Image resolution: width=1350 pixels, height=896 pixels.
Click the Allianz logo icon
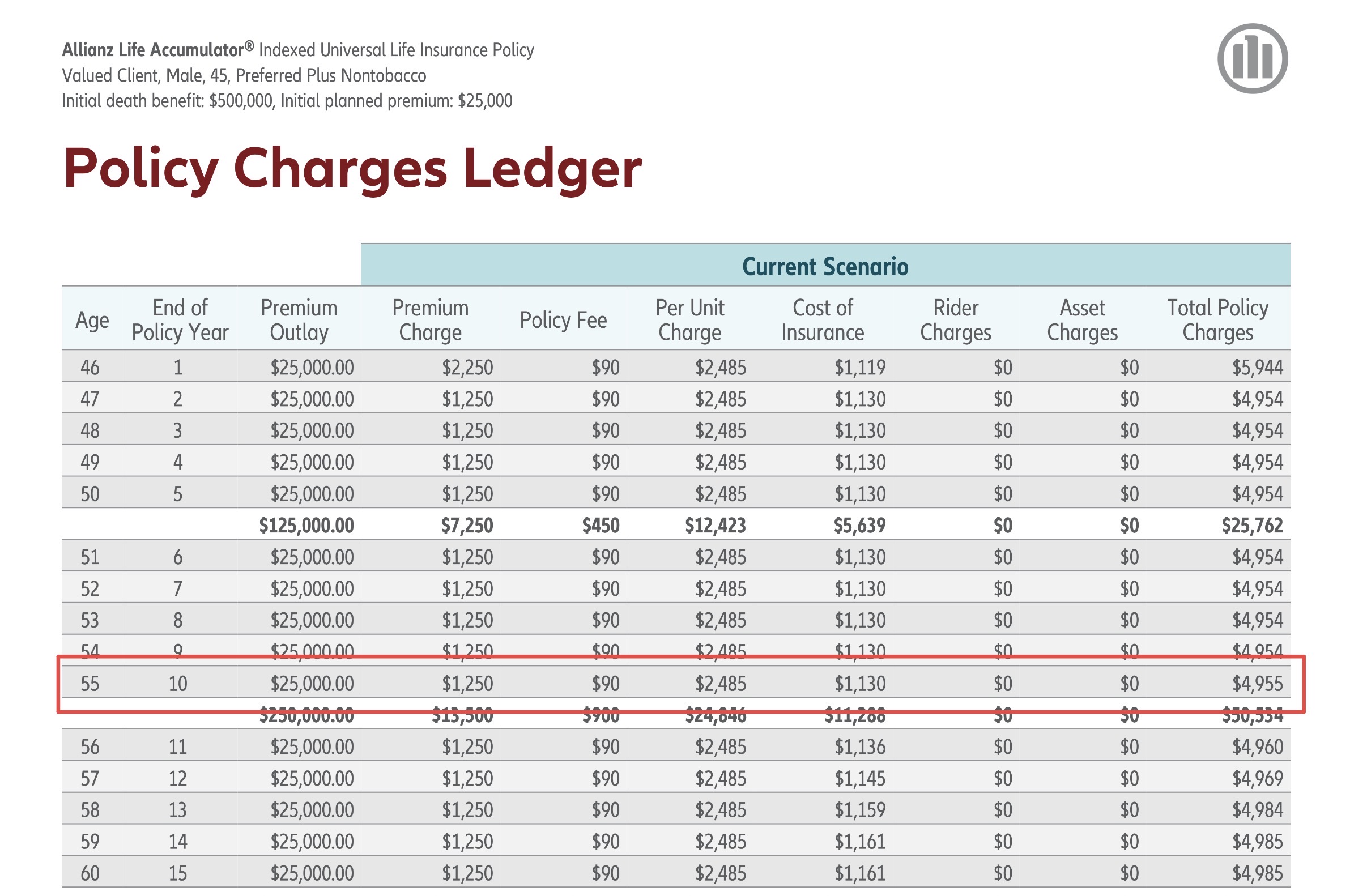1251,58
